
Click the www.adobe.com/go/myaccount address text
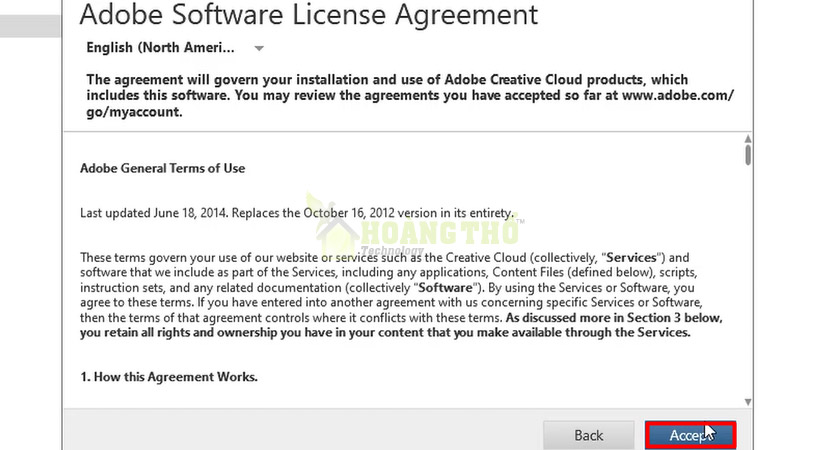(x=677, y=95)
